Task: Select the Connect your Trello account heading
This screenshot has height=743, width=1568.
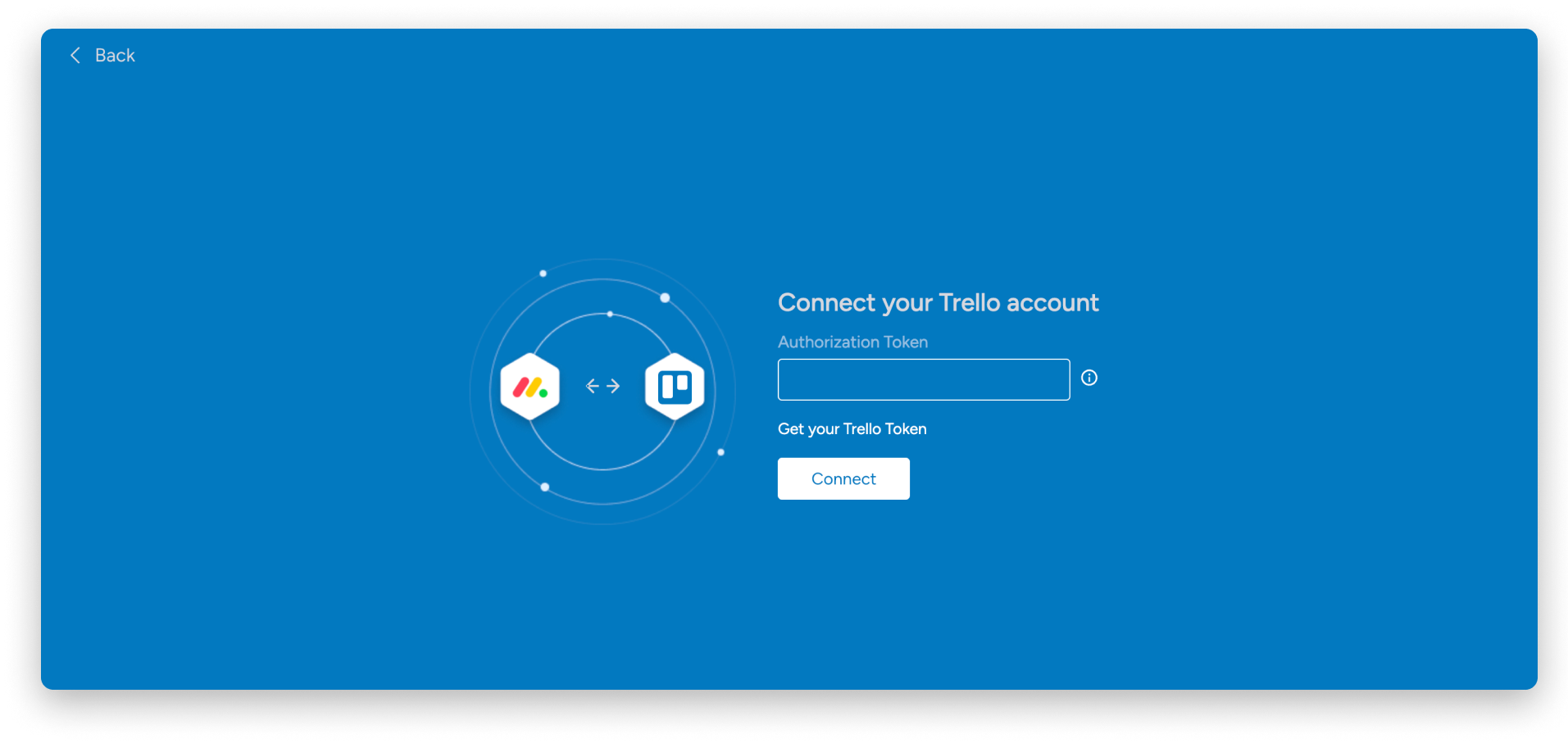Action: tap(938, 303)
